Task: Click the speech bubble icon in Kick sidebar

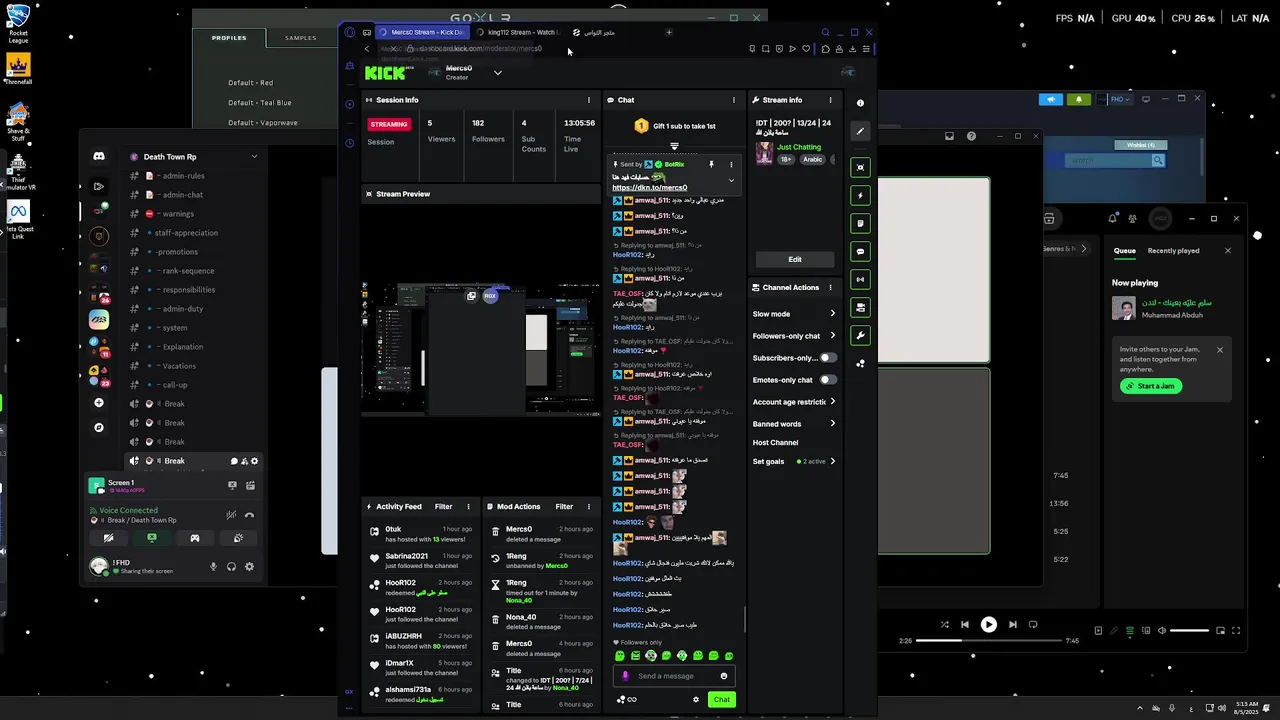Action: pyautogui.click(x=860, y=251)
